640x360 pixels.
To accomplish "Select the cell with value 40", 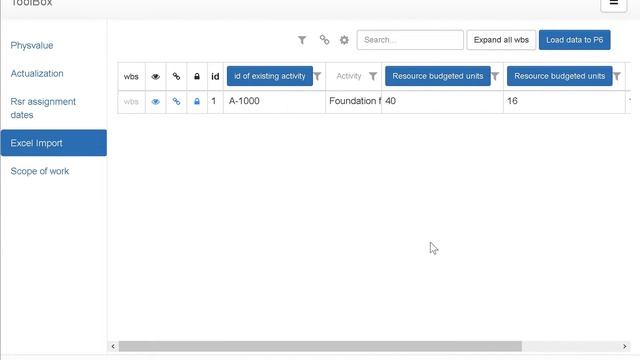I will [442, 101].
